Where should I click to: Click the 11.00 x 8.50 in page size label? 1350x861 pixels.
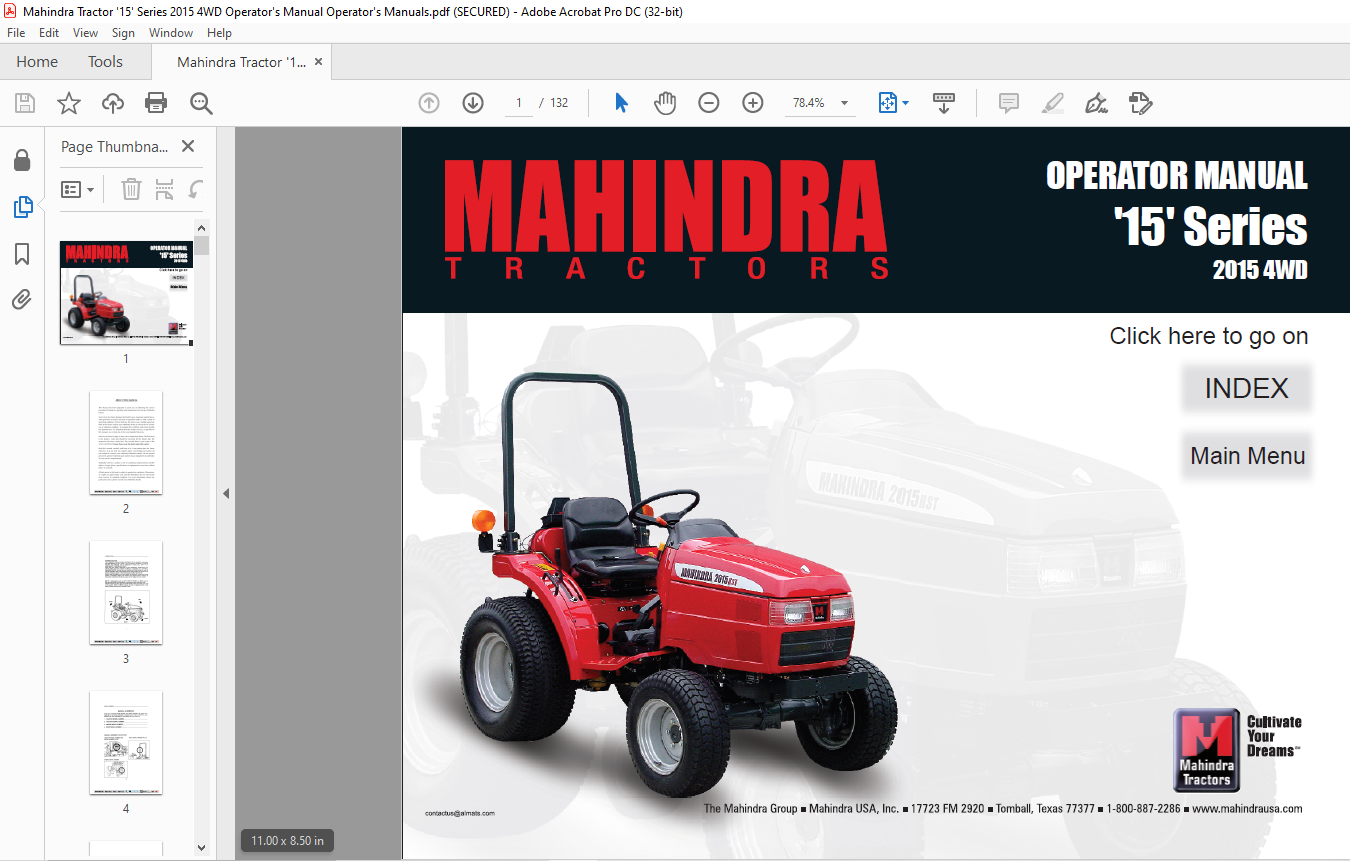click(288, 840)
